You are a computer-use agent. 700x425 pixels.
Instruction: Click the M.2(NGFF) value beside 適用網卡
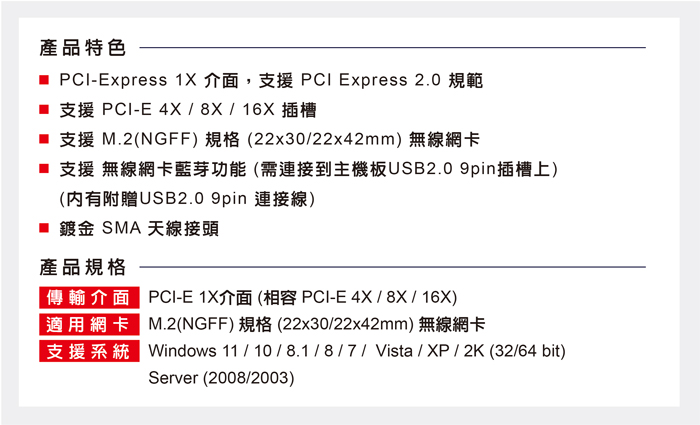(316, 324)
